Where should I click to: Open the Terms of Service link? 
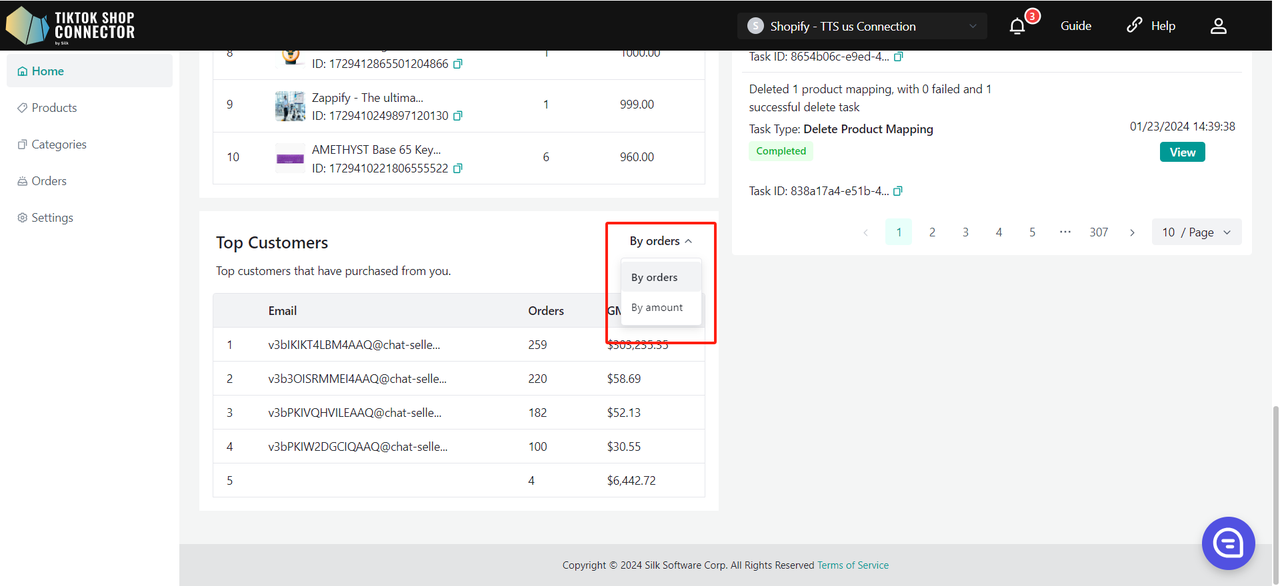click(852, 565)
